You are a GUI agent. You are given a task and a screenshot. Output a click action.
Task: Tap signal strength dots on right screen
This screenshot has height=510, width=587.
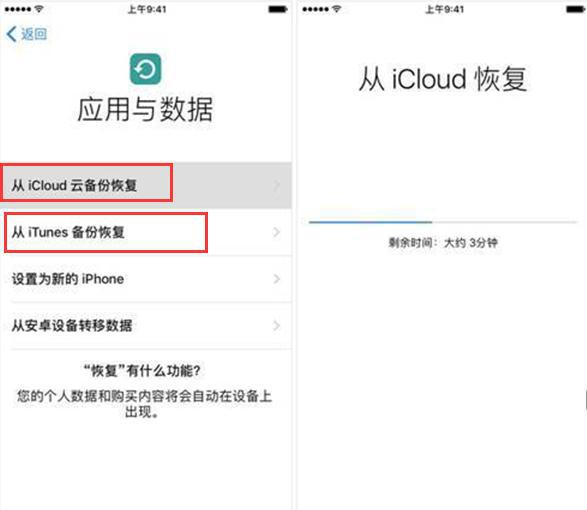(x=316, y=9)
